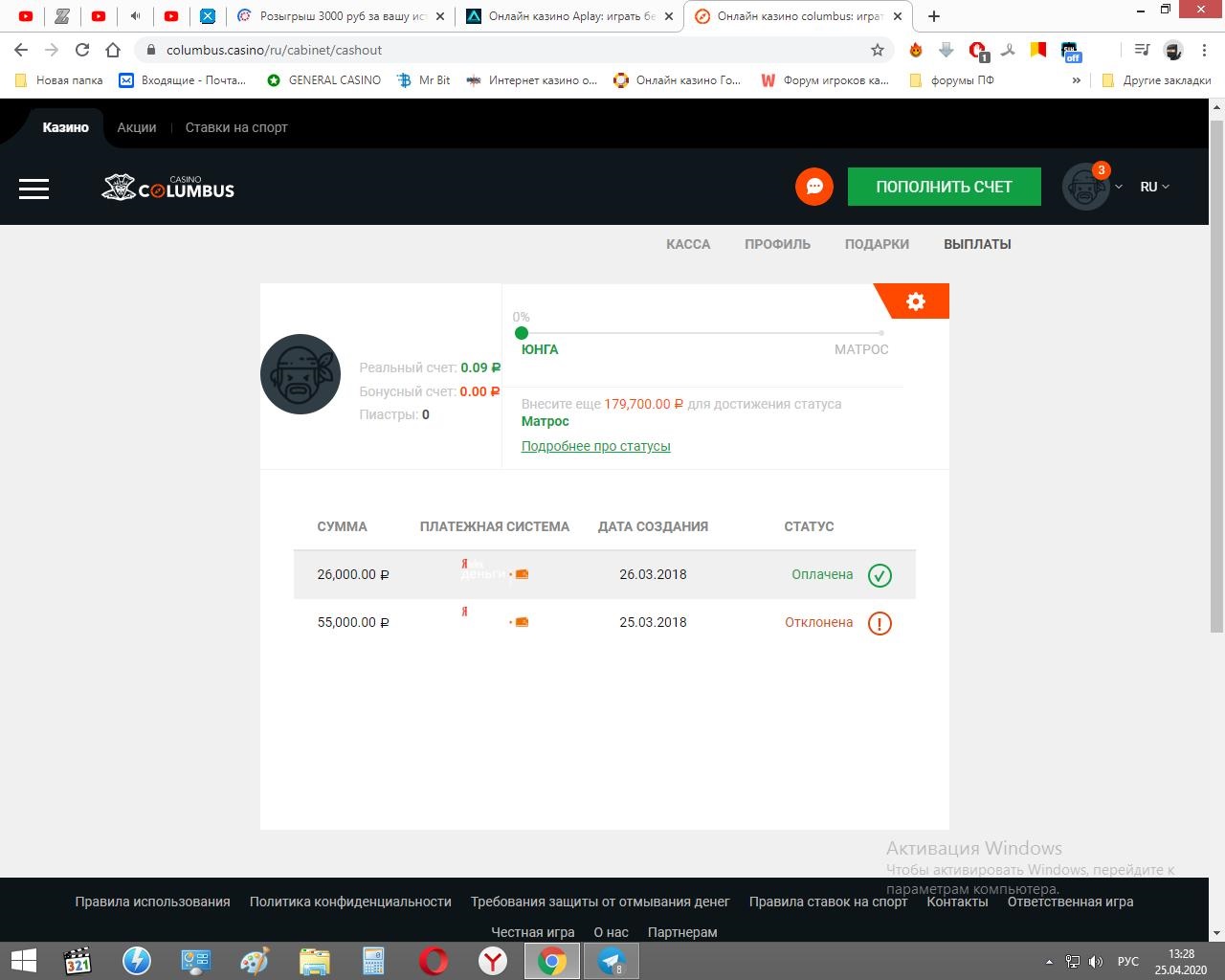Image resolution: width=1225 pixels, height=980 pixels.
Task: Go to the ПОДАРКИ section
Action: 877,244
